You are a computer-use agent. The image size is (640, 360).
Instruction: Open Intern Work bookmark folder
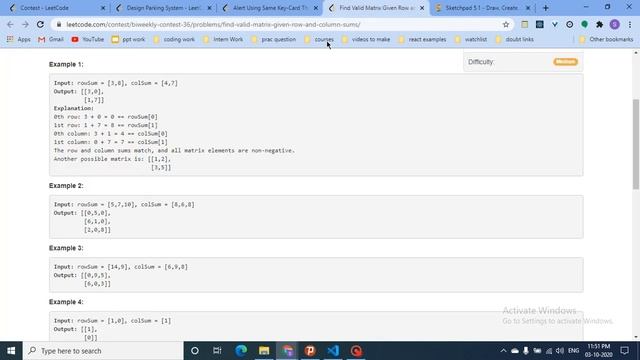(x=222, y=40)
